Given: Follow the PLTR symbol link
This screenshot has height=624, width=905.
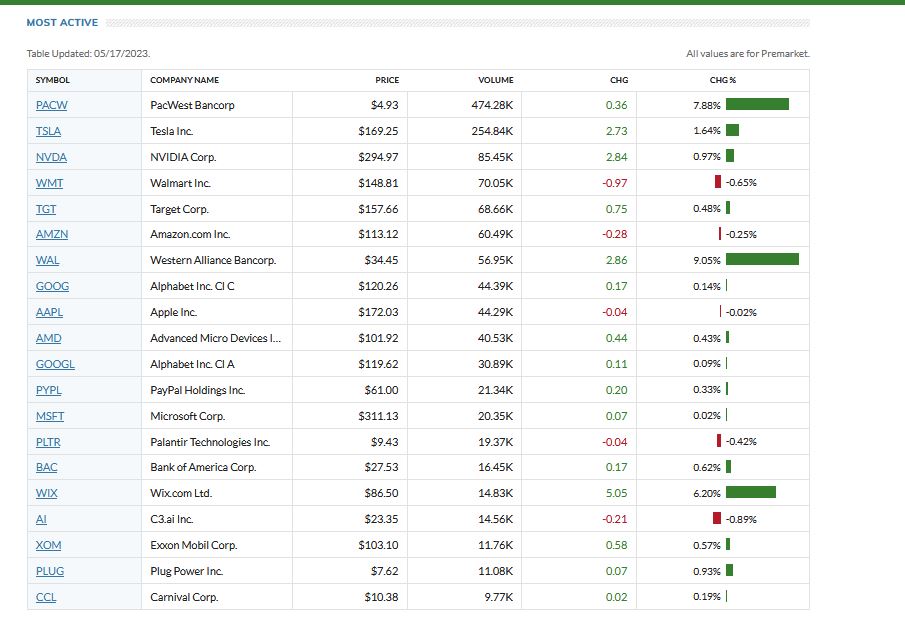Looking at the screenshot, I should [x=49, y=442].
